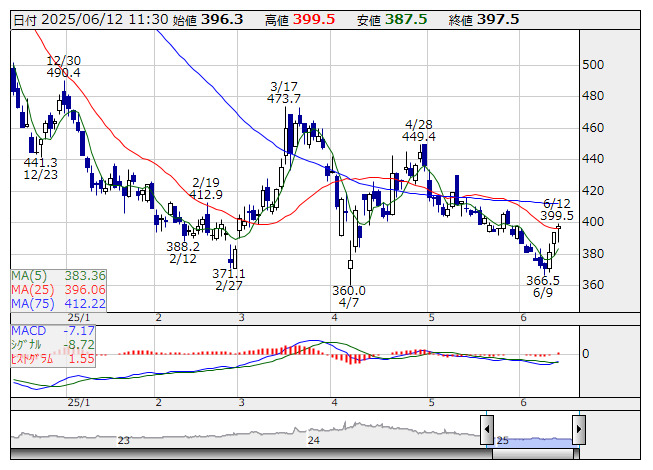
Task: Click the 2/12 low label 388.2
Action: (183, 246)
